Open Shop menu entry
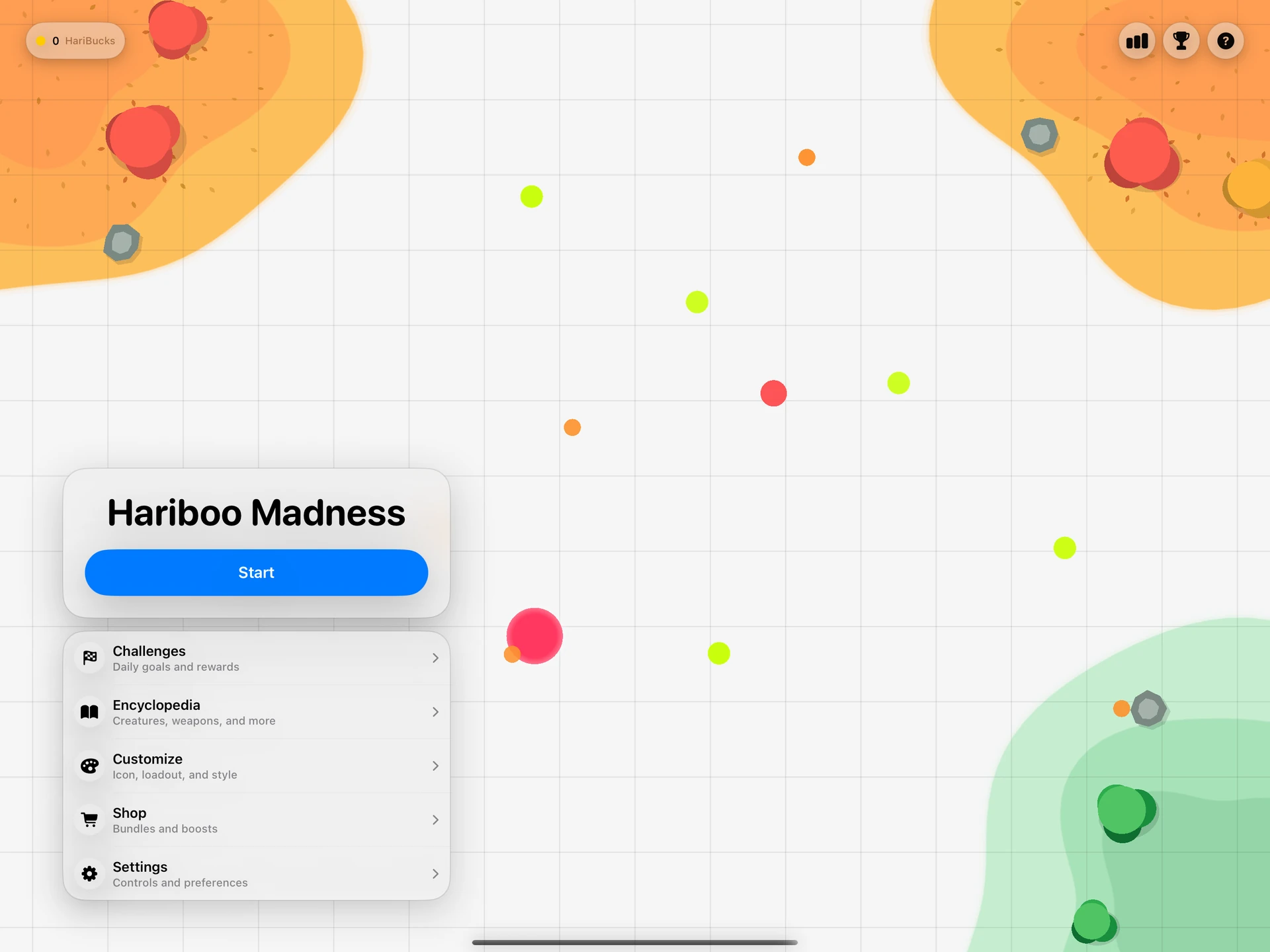This screenshot has width=1270, height=952. 257,820
